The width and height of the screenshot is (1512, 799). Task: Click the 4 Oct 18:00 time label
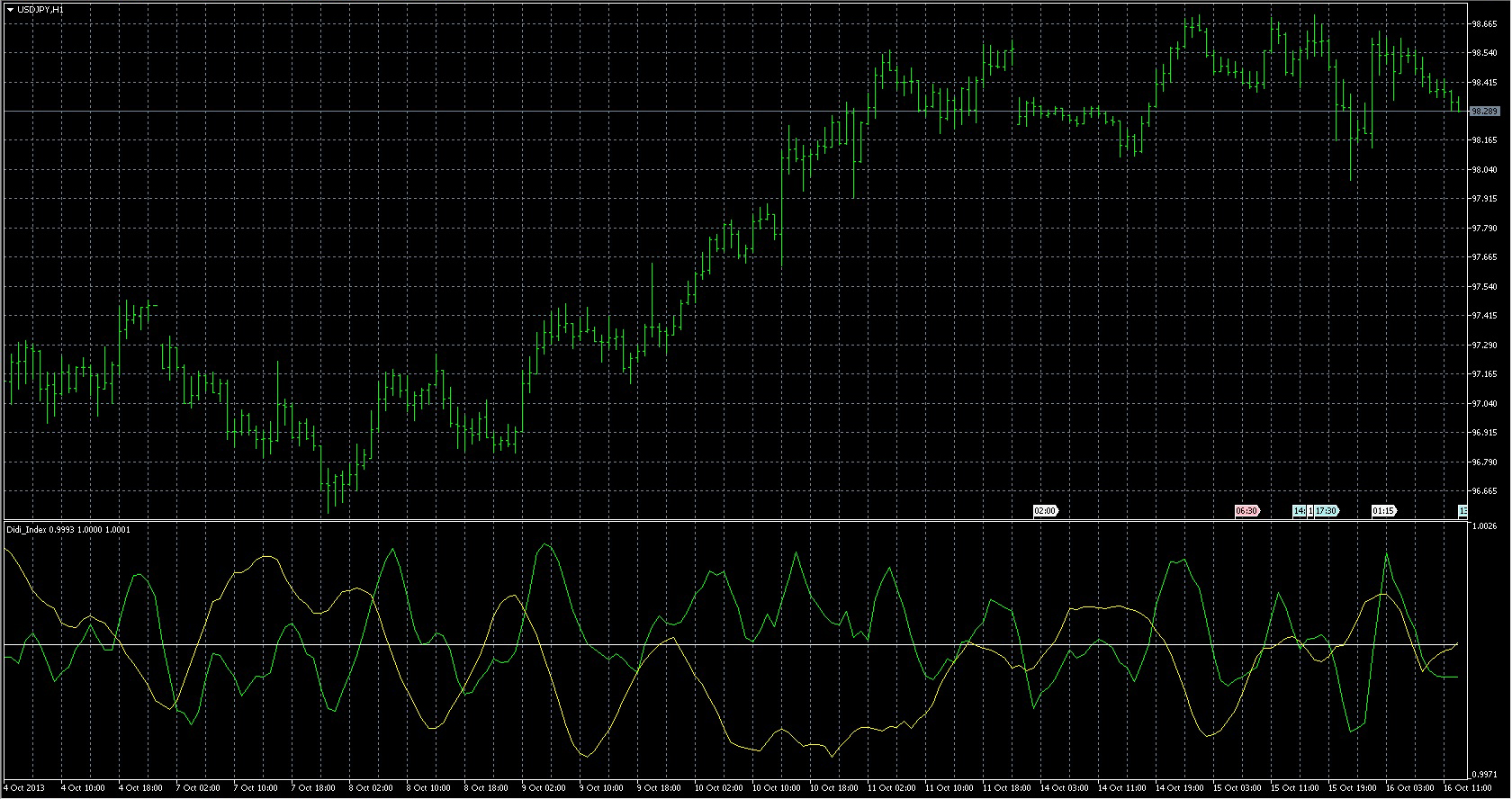[x=140, y=788]
